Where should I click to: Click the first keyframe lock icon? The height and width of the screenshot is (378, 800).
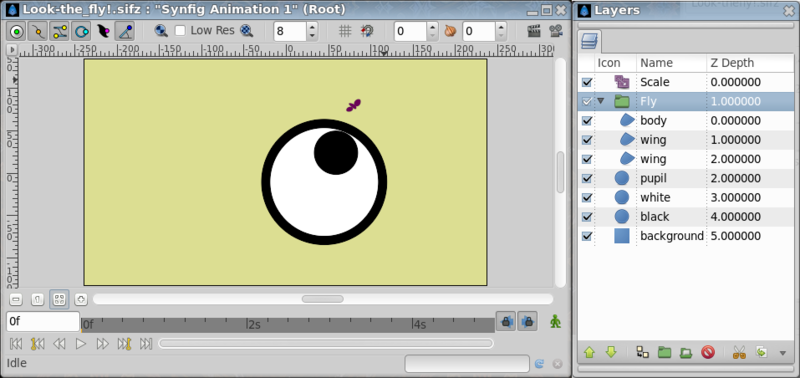tap(506, 322)
